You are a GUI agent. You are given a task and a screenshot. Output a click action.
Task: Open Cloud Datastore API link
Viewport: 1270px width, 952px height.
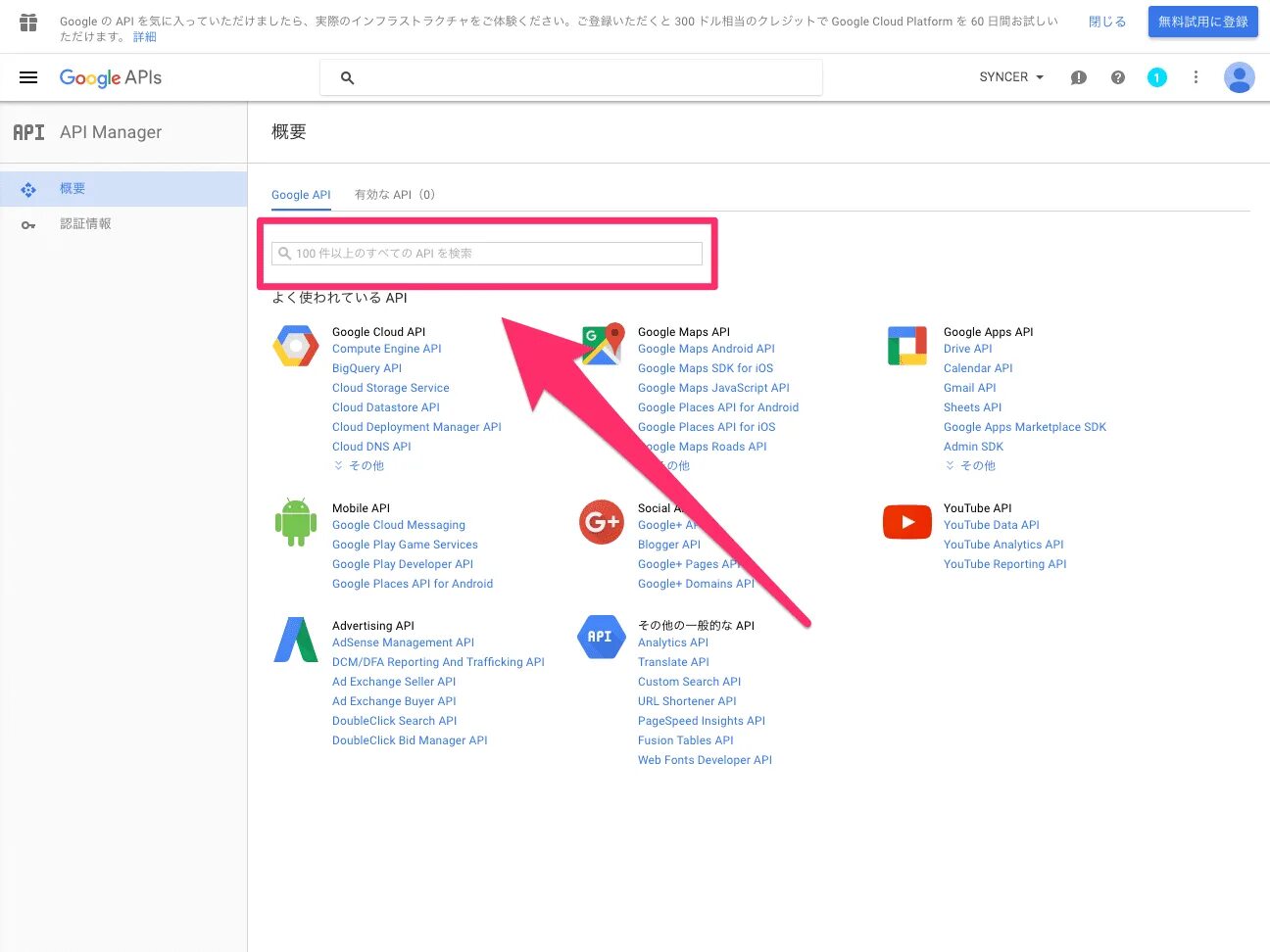coord(386,407)
